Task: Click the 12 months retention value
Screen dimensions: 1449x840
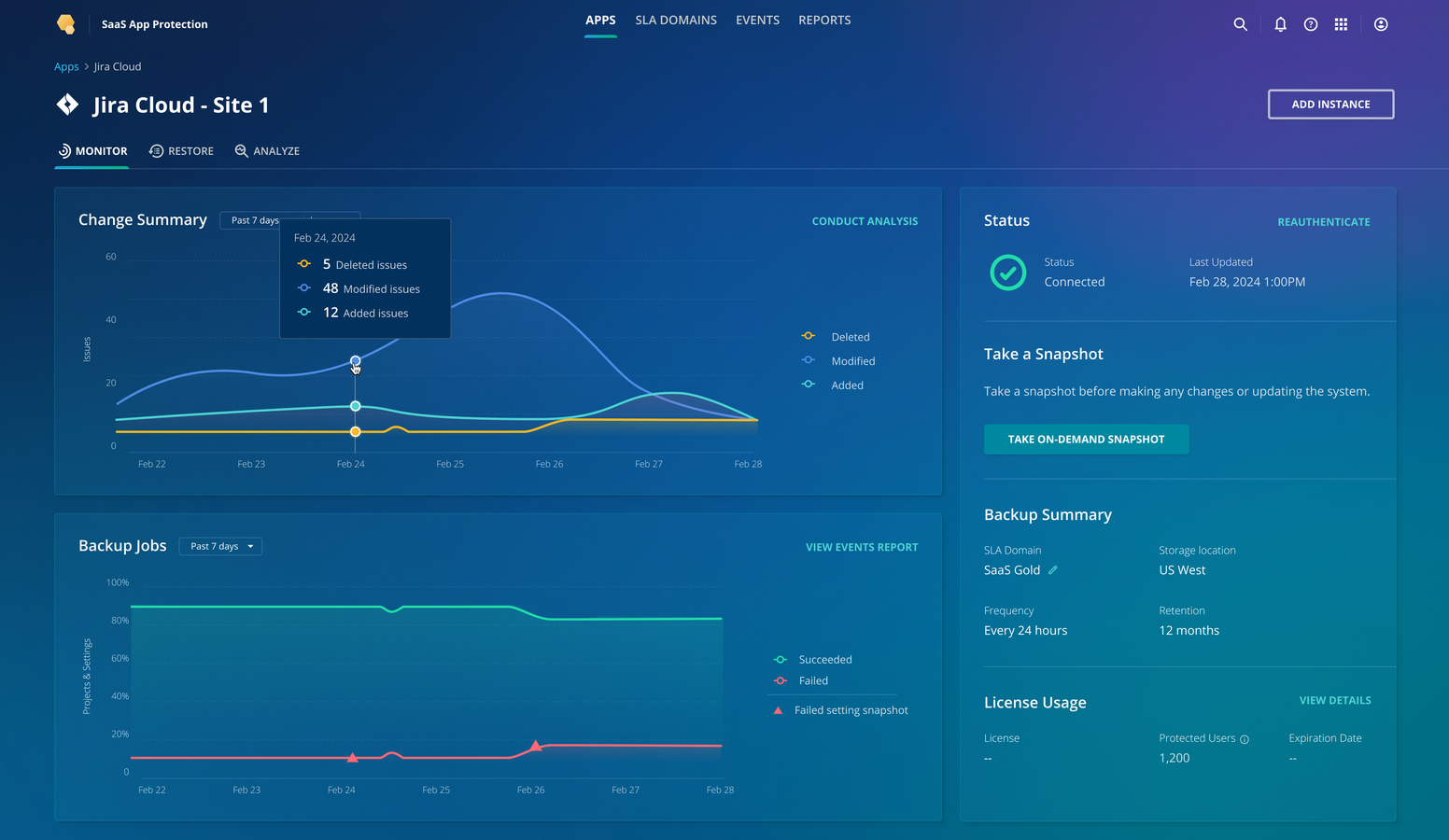Action: [1189, 630]
